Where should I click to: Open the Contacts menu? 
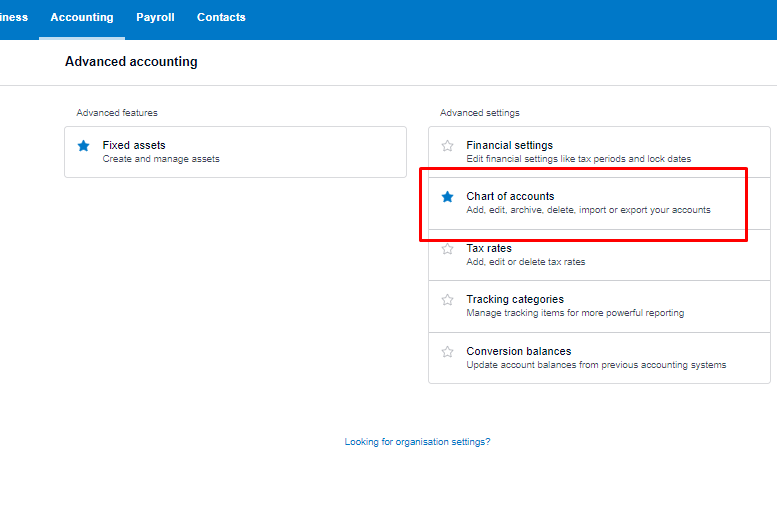coord(221,17)
